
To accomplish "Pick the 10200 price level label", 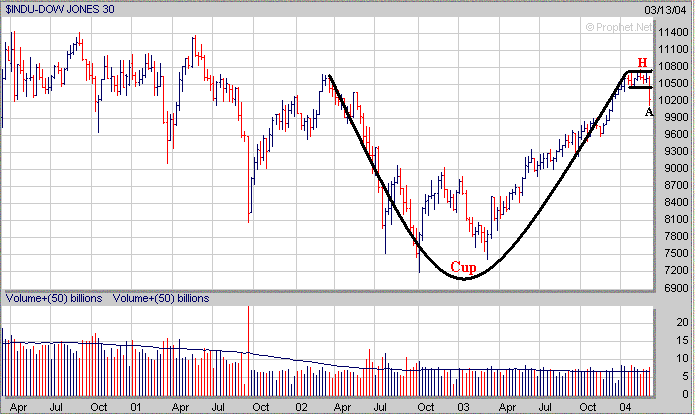I will 673,100.
